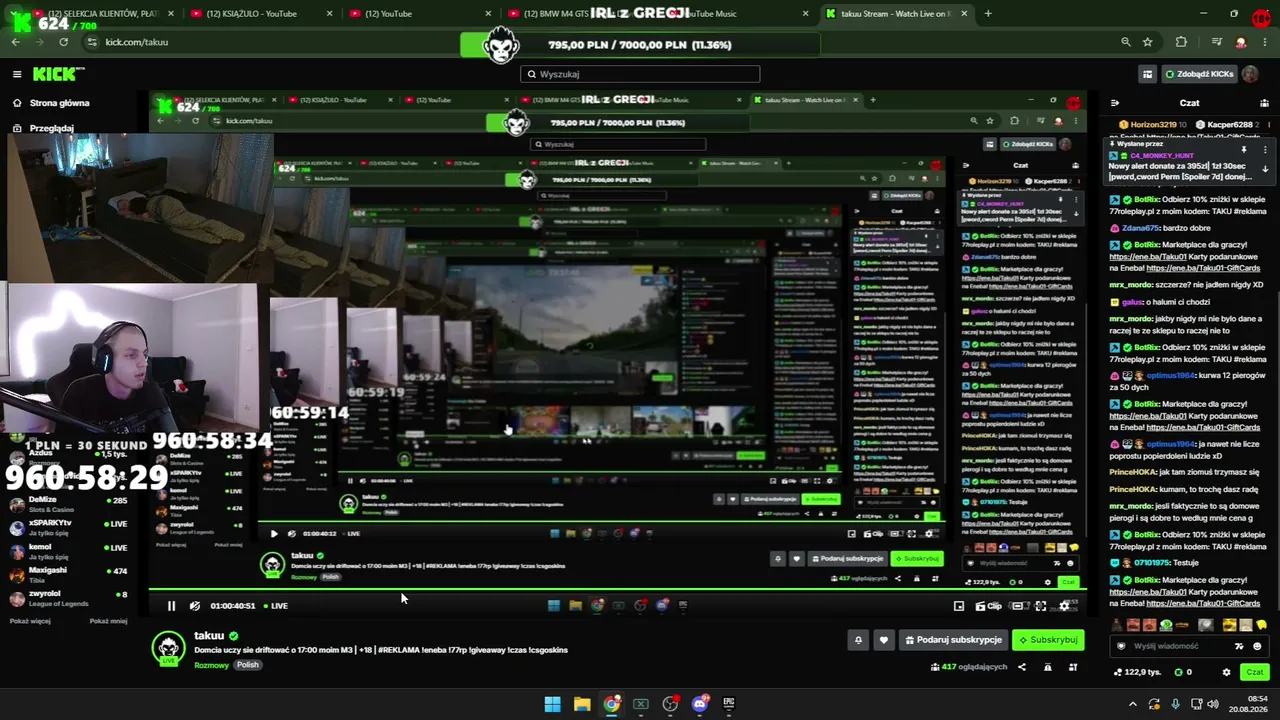Open Epic Games Launcher from taskbar

tap(729, 704)
